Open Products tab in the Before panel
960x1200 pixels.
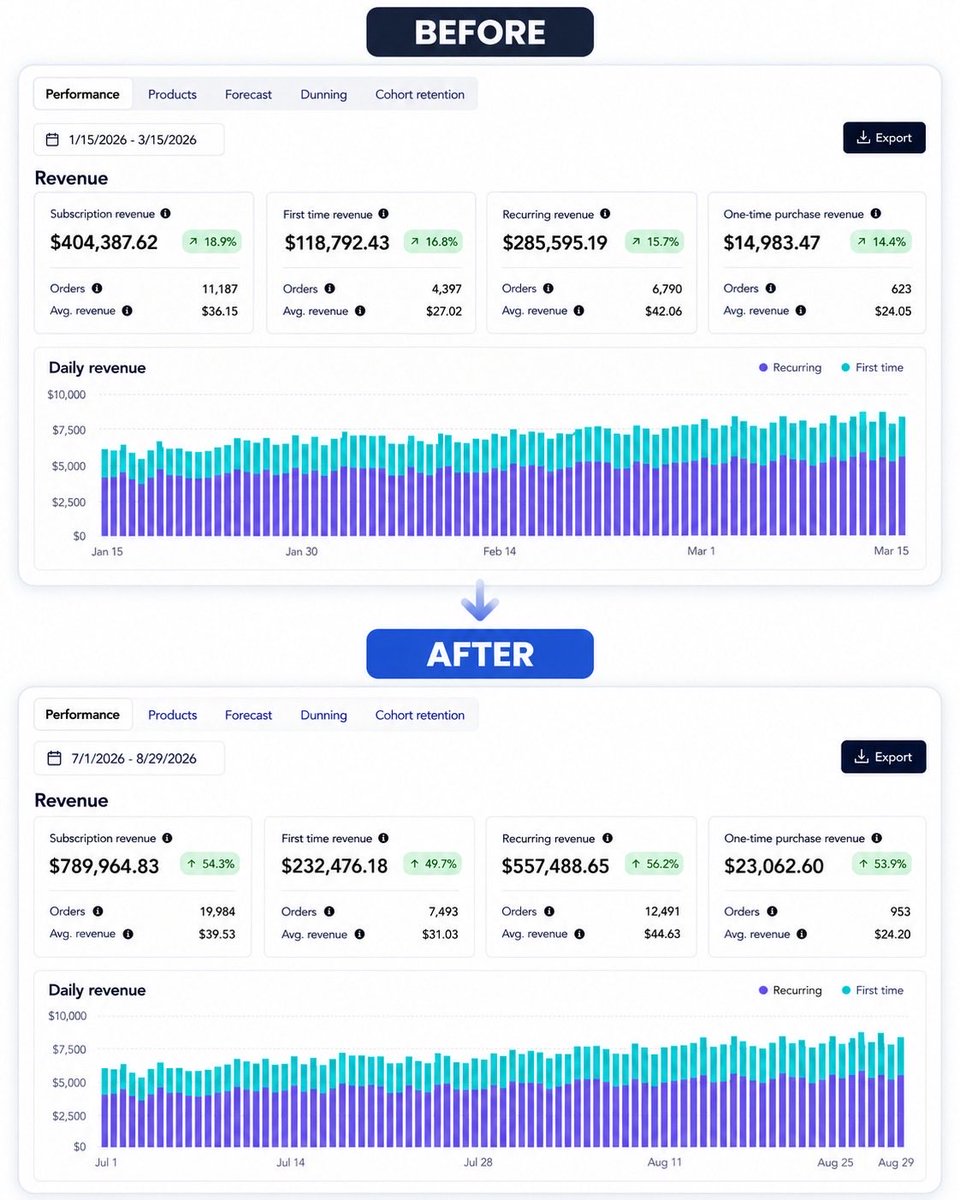coord(172,94)
